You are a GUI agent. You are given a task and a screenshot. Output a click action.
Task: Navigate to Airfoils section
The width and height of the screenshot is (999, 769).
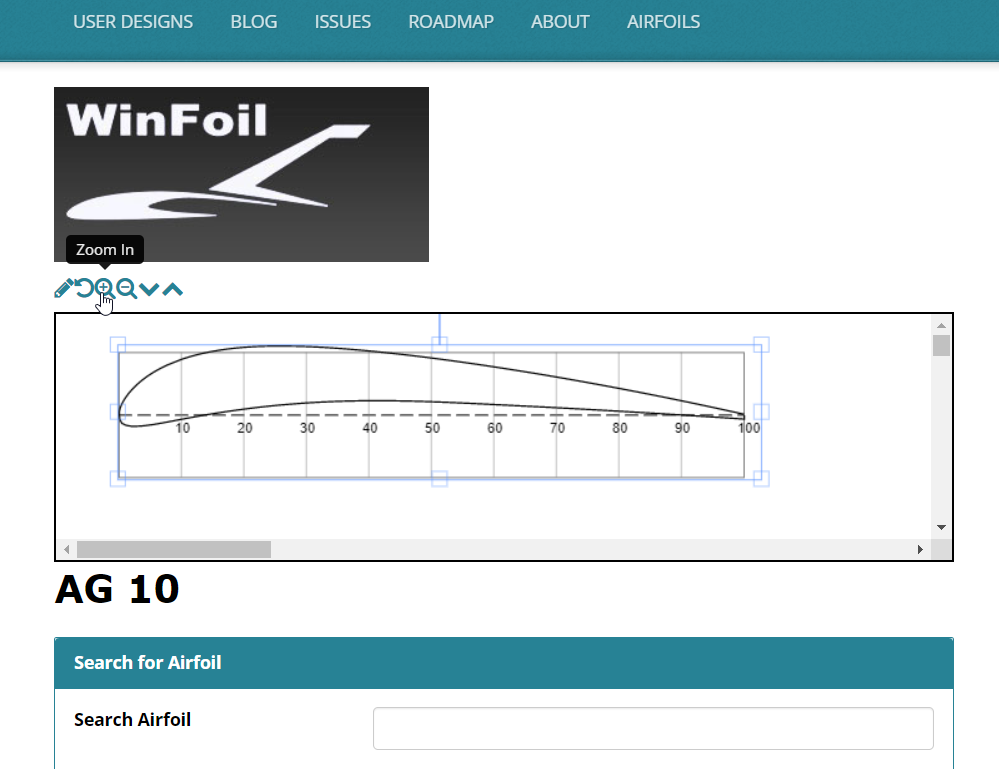pyautogui.click(x=663, y=22)
